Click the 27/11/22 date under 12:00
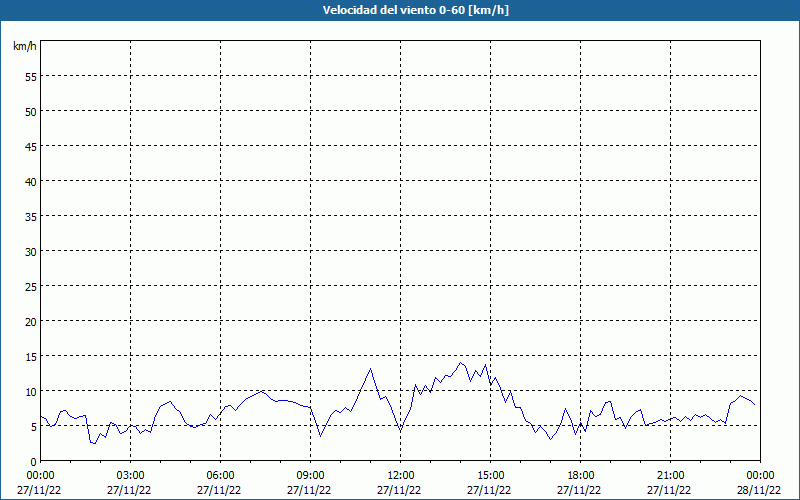The height and width of the screenshot is (500, 800). pyautogui.click(x=399, y=490)
